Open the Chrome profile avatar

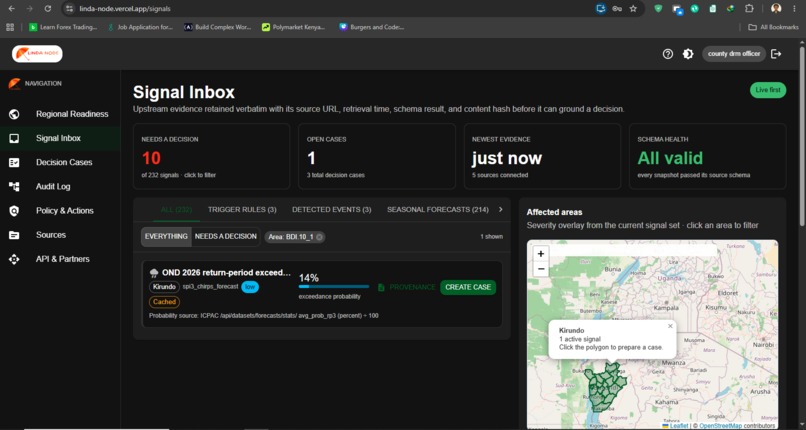[x=776, y=9]
